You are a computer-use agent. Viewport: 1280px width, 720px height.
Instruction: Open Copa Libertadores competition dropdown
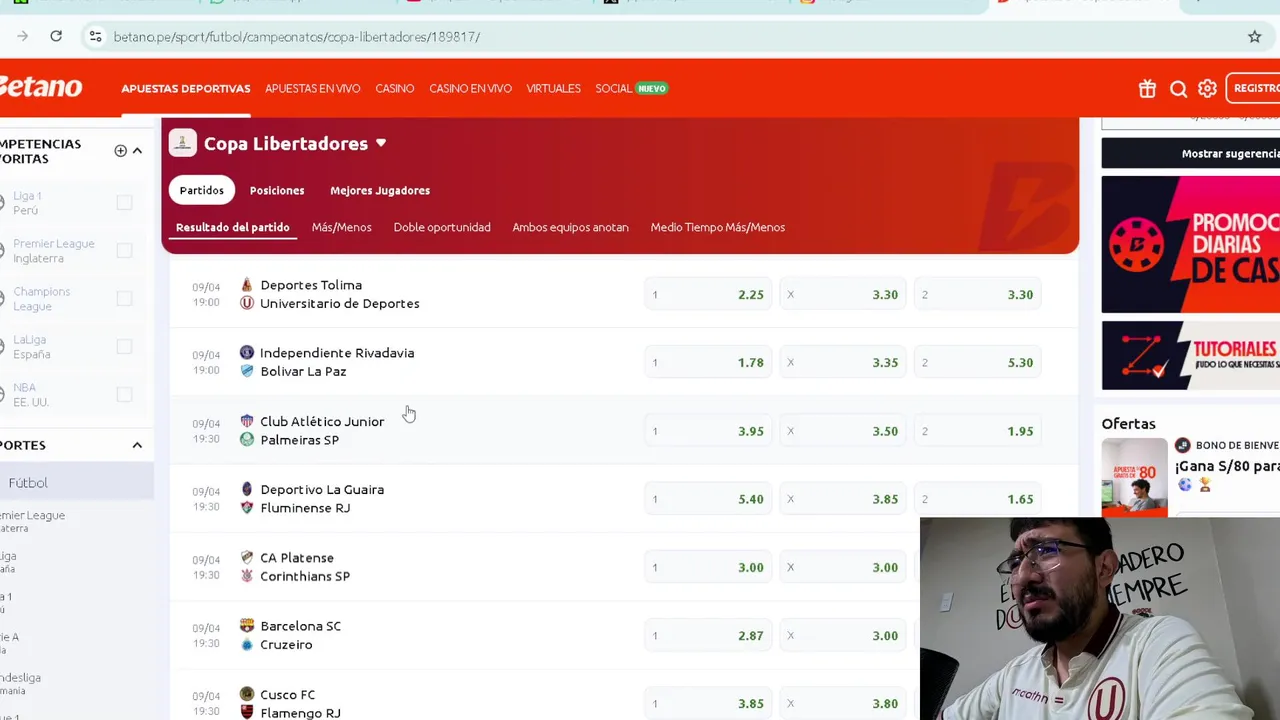380,143
